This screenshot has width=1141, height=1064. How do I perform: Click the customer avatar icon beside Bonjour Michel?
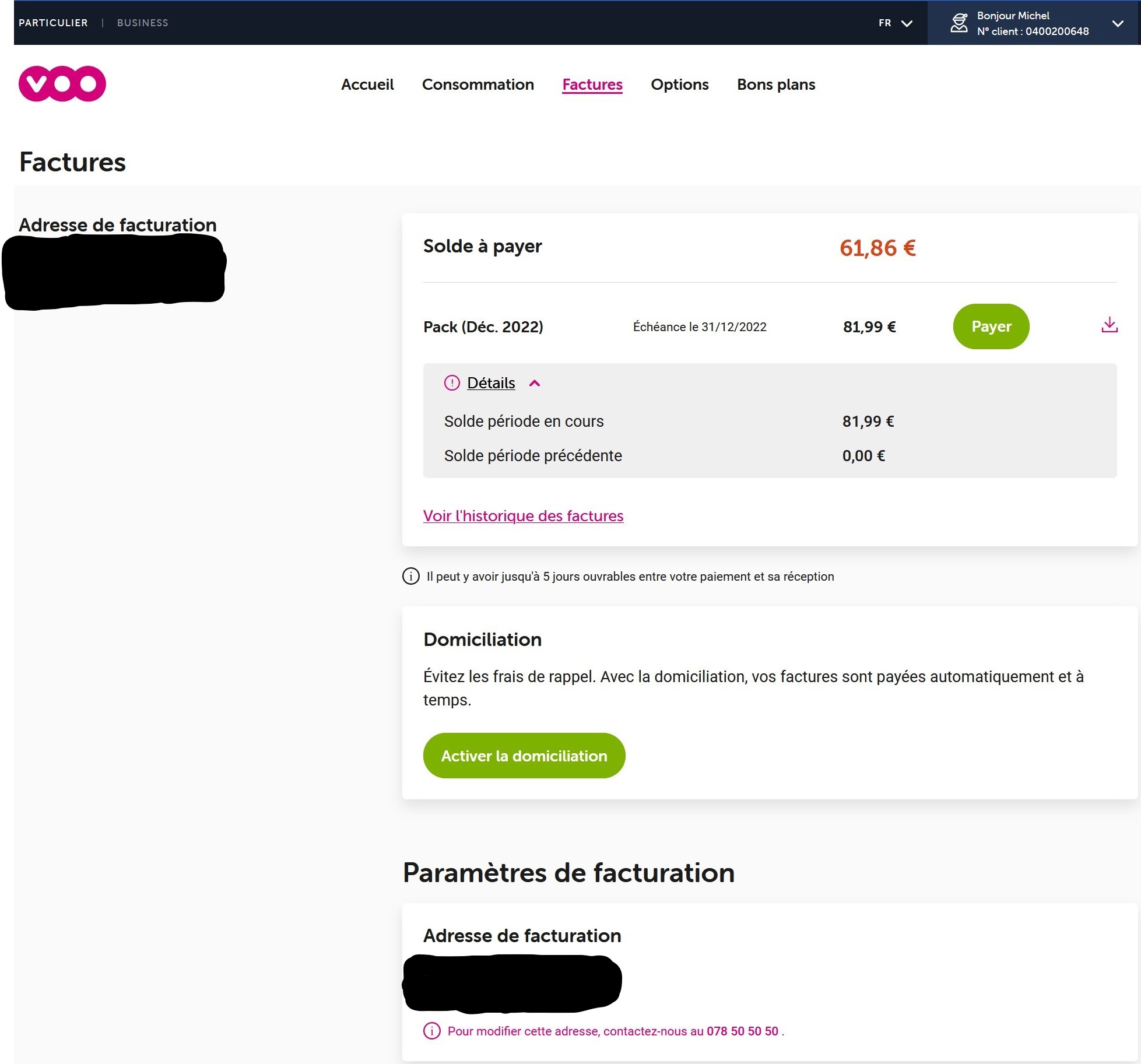pos(959,23)
